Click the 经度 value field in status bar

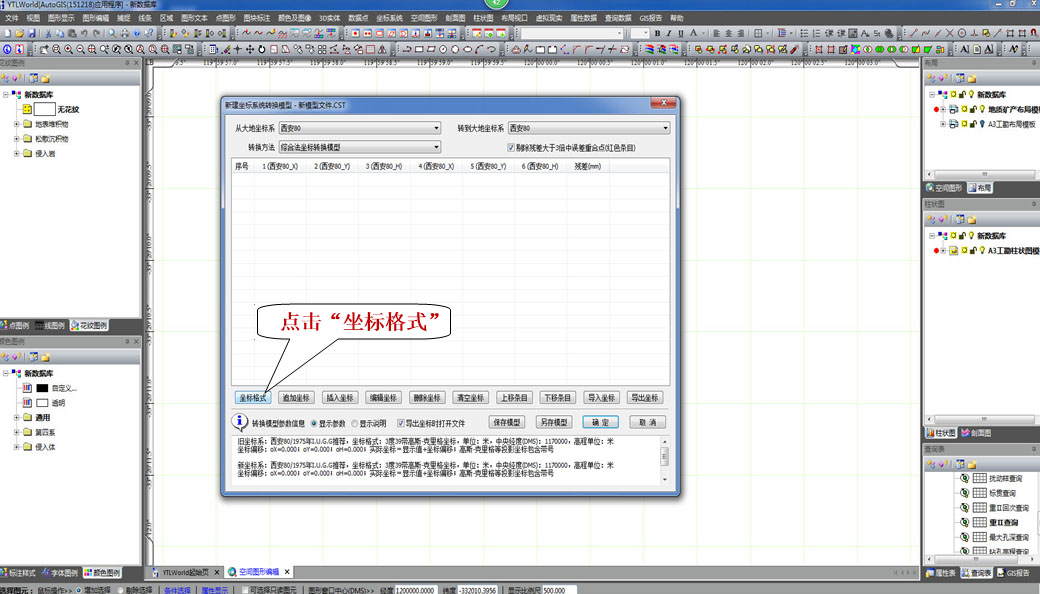[415, 590]
